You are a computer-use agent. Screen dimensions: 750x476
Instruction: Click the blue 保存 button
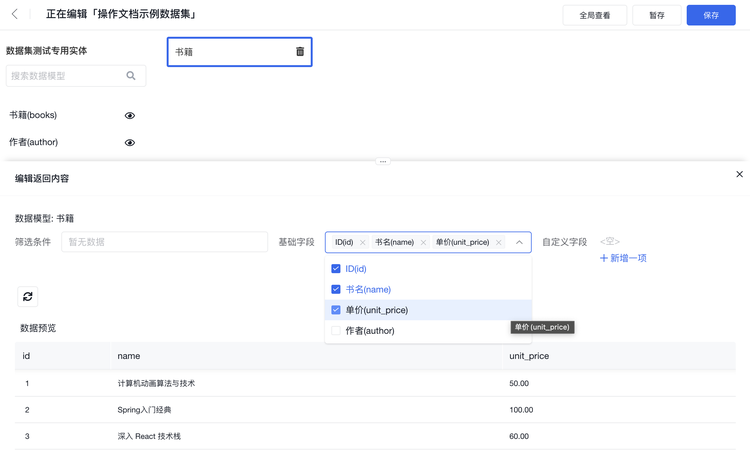pyautogui.click(x=711, y=15)
